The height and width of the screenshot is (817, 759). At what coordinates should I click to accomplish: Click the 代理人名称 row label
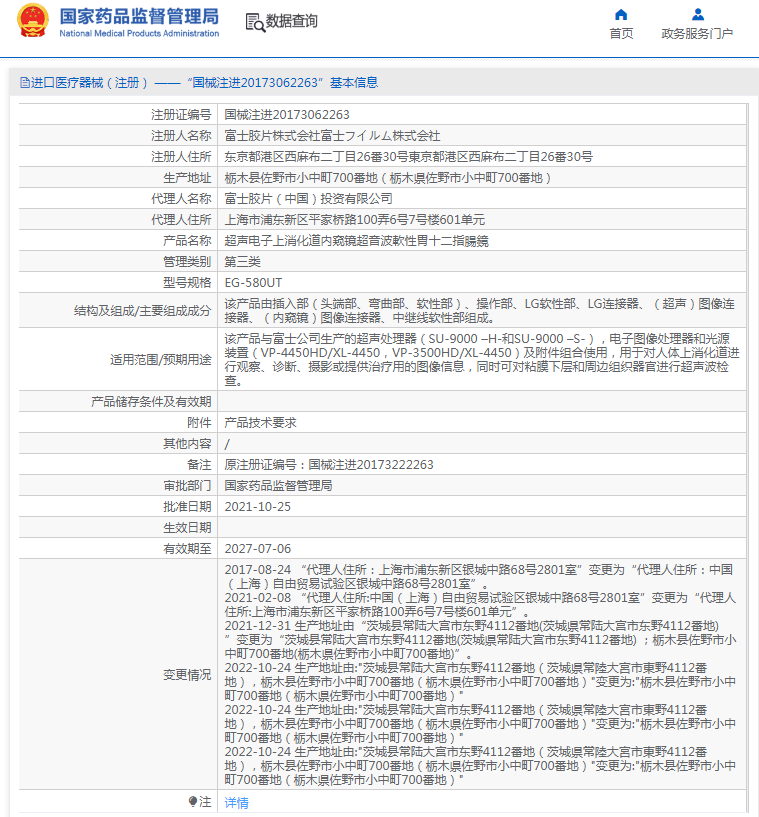181,199
